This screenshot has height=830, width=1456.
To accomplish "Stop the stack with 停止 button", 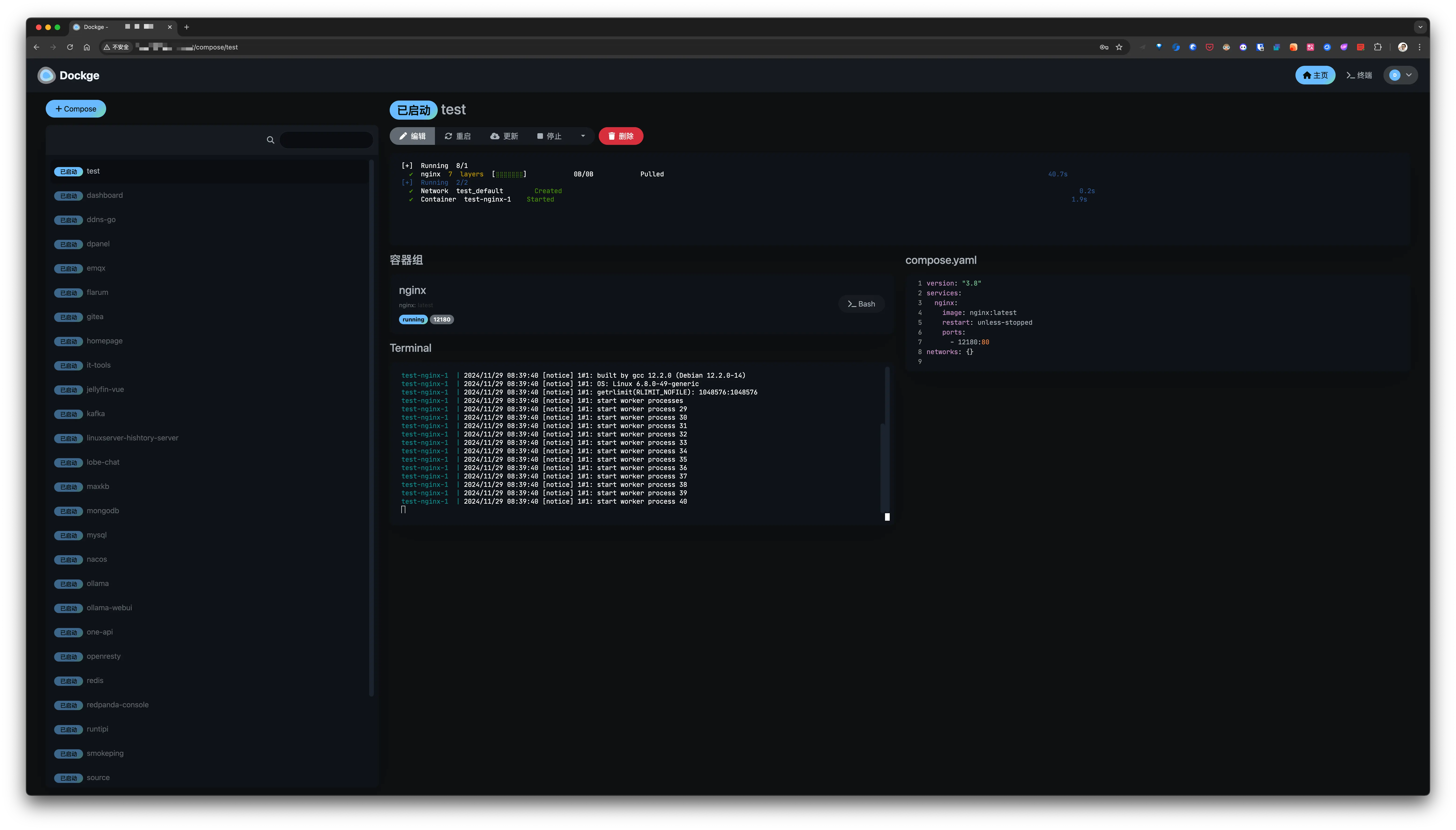I will click(x=549, y=136).
